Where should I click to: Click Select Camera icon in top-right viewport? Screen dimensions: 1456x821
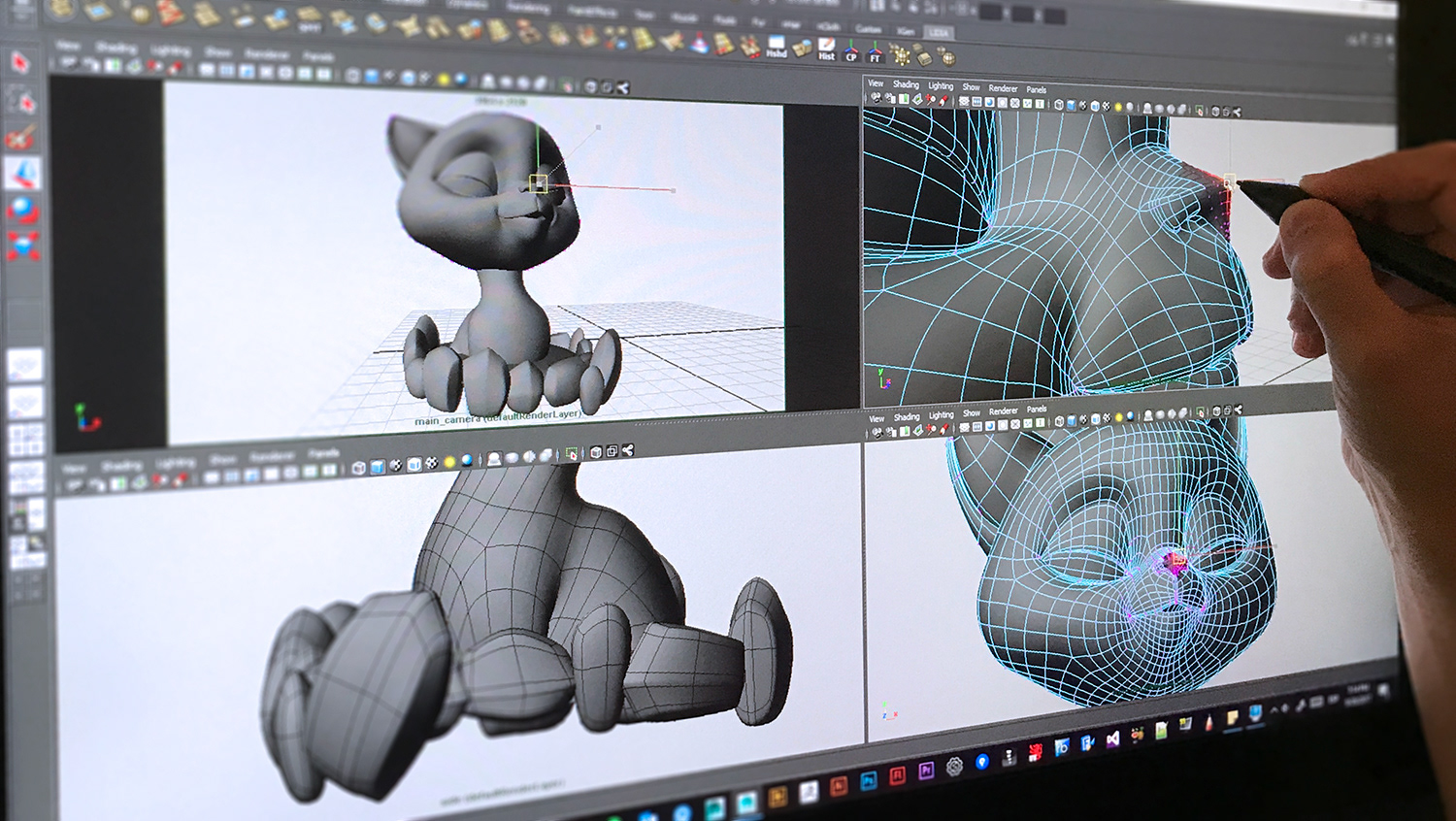tap(877, 98)
